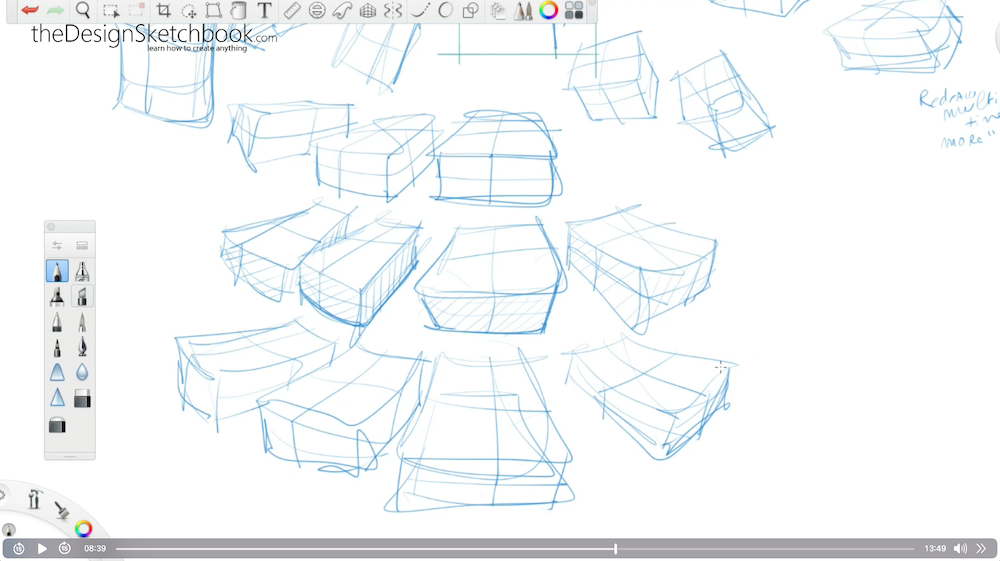Open the Copic color library grid
1000x561 pixels.
tap(574, 10)
